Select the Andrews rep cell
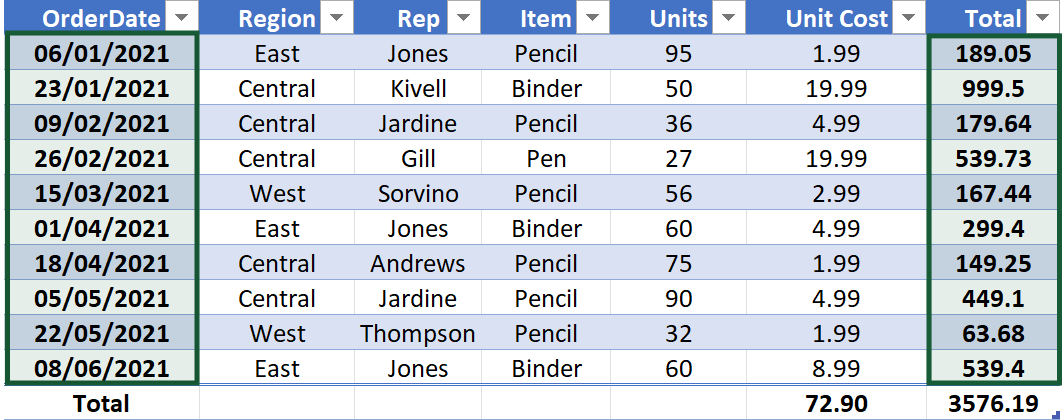This screenshot has height=420, width=1062. tap(418, 264)
